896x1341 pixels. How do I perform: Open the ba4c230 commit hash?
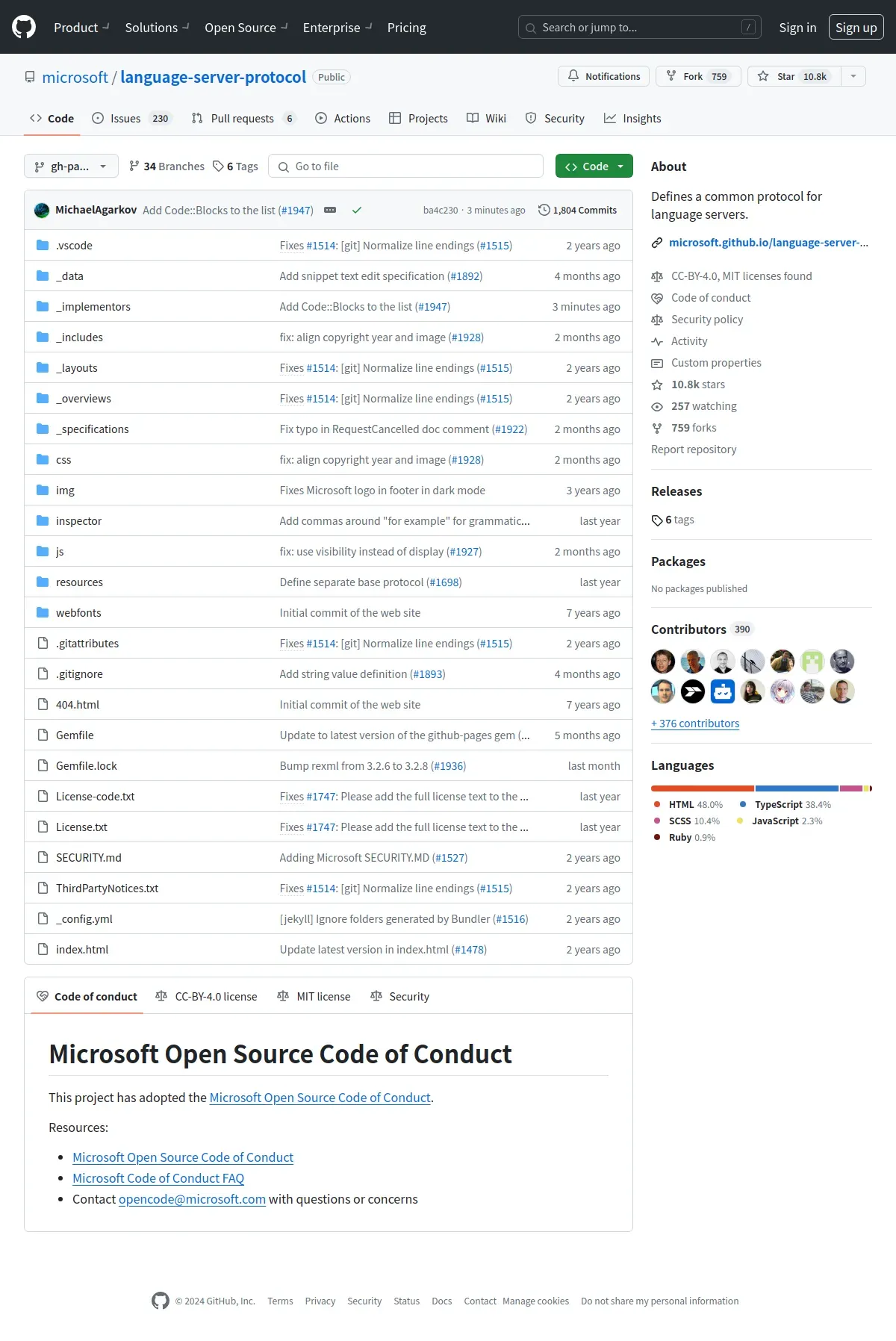[441, 211]
